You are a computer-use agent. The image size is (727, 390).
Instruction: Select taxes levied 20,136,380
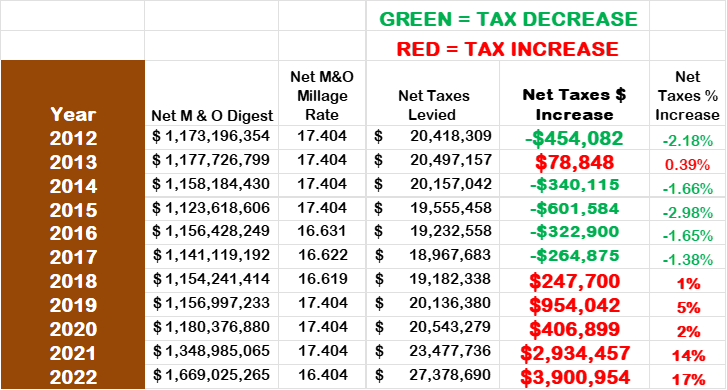[x=450, y=303]
